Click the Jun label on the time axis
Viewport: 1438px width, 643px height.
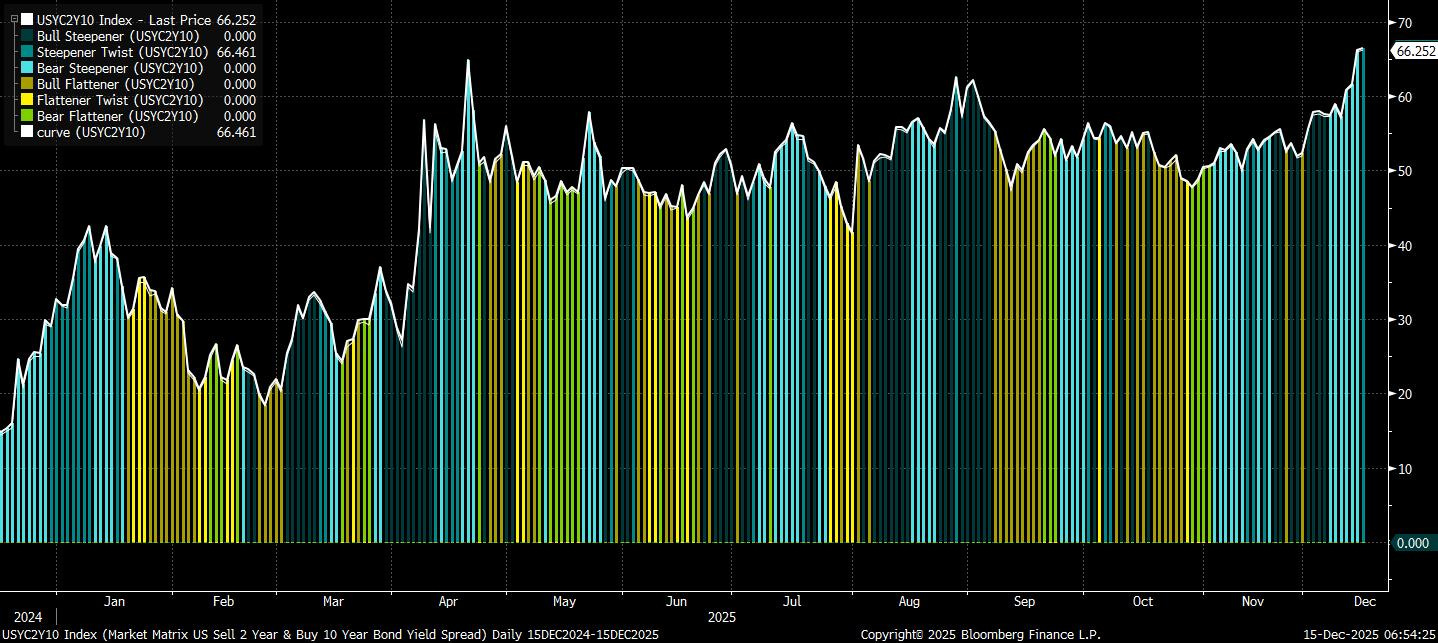pyautogui.click(x=677, y=602)
